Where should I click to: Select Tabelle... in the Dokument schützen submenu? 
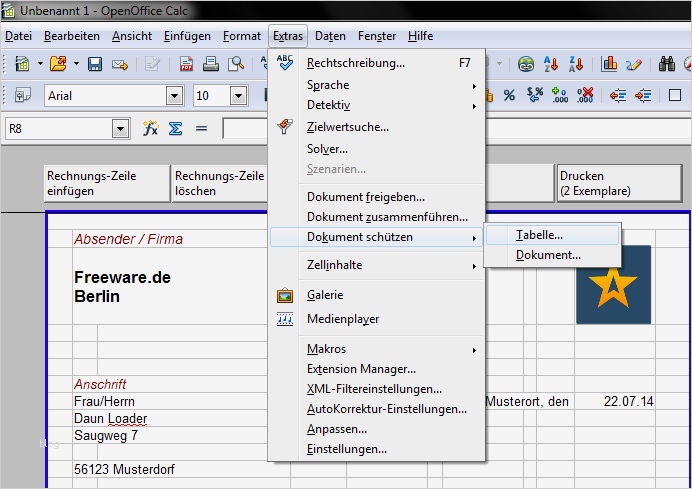553,235
